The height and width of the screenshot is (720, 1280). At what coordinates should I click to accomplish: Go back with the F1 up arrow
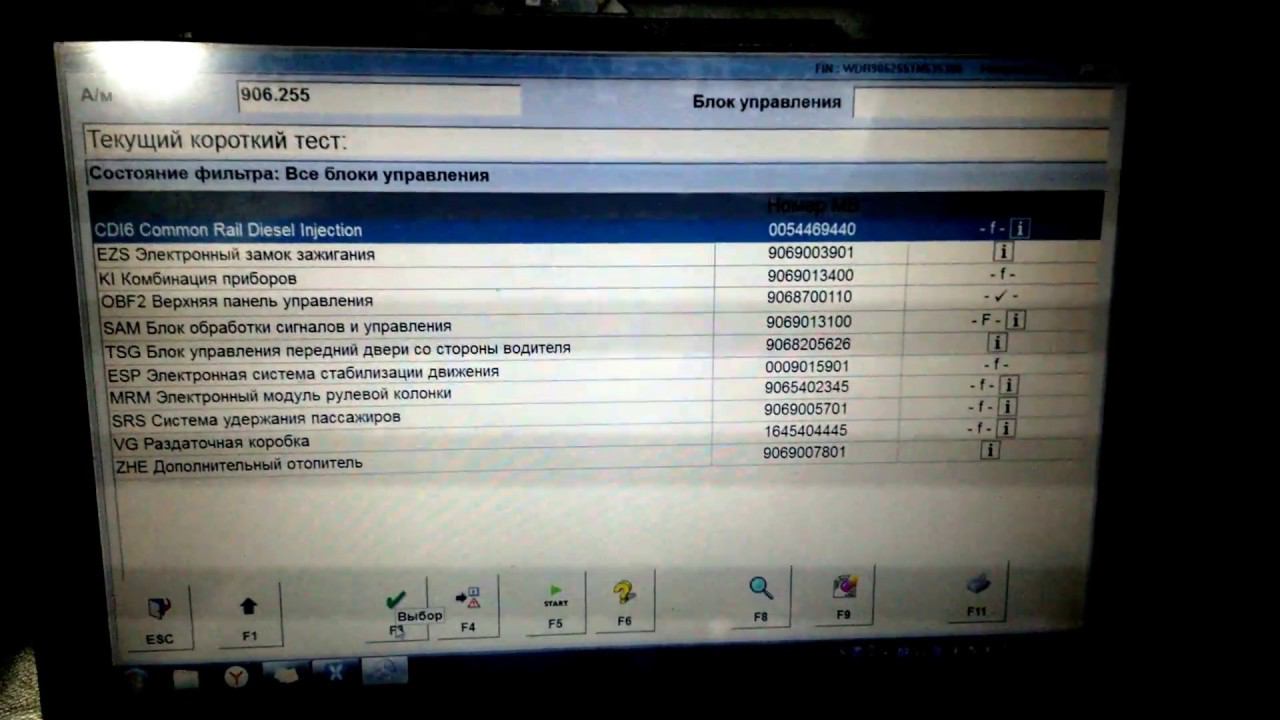click(248, 615)
